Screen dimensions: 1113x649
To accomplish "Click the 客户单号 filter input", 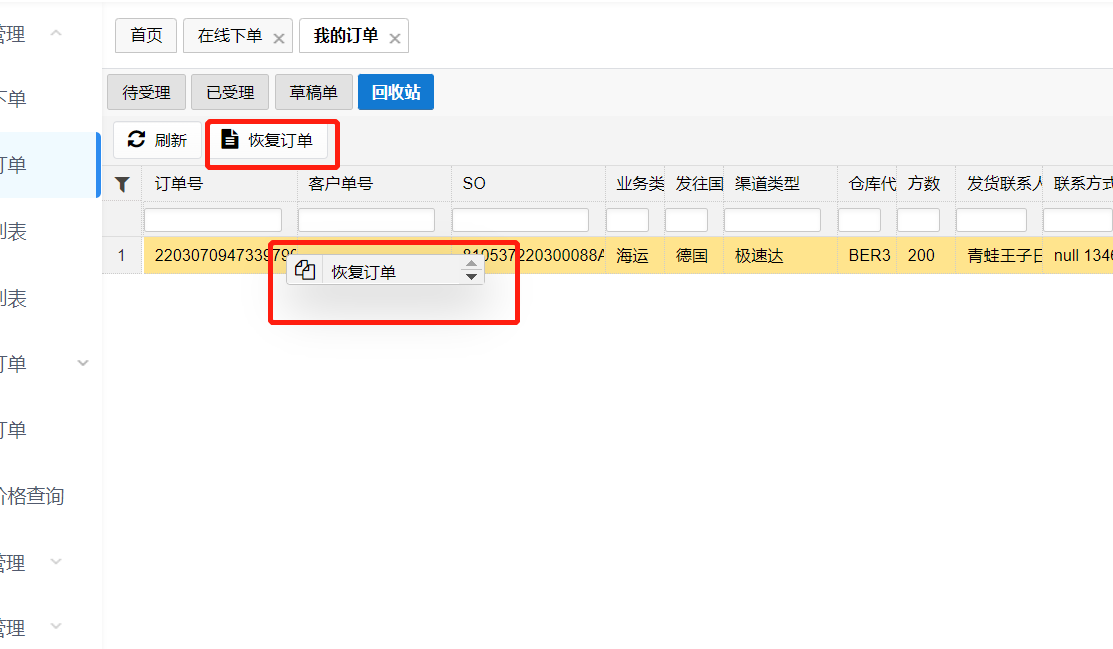I will [x=366, y=220].
